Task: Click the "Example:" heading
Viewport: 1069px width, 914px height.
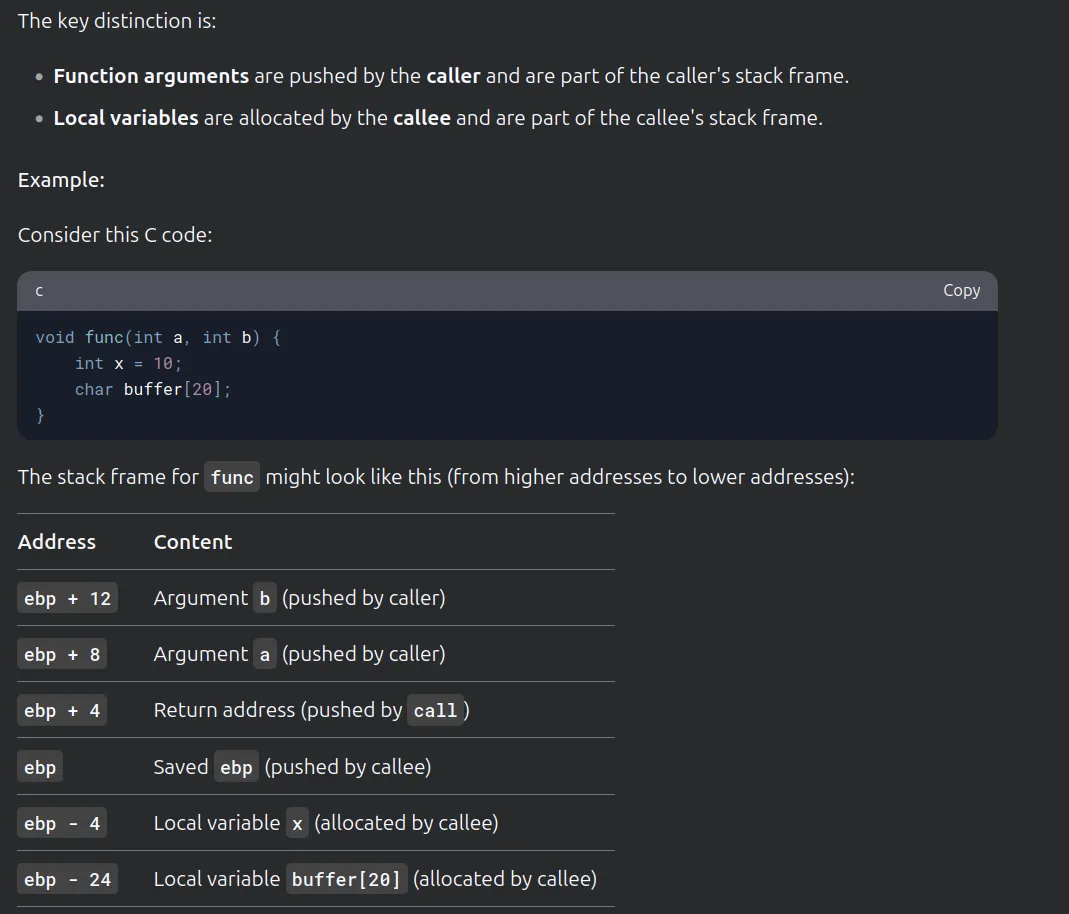Action: (x=61, y=180)
